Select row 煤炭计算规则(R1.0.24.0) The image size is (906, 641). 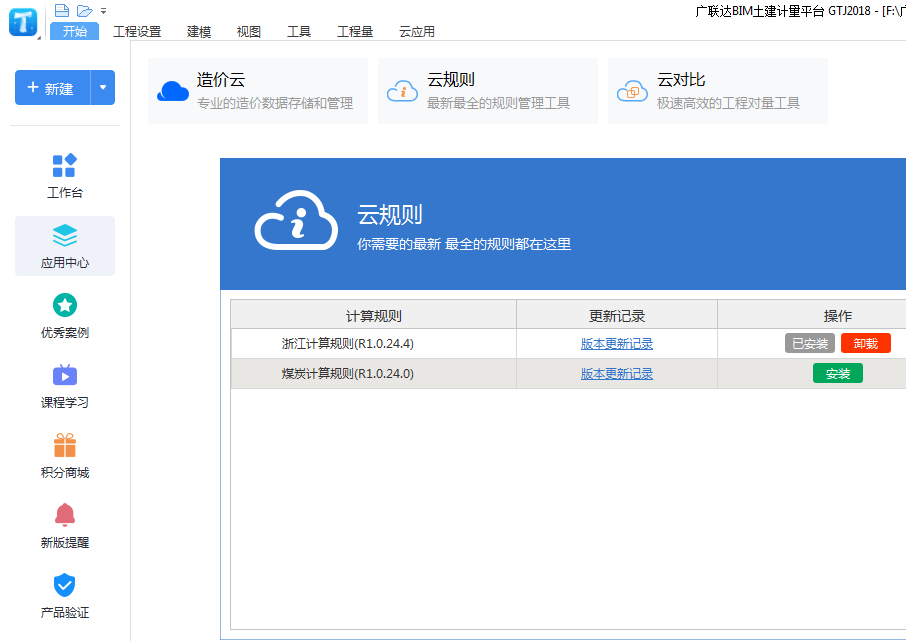coord(569,374)
